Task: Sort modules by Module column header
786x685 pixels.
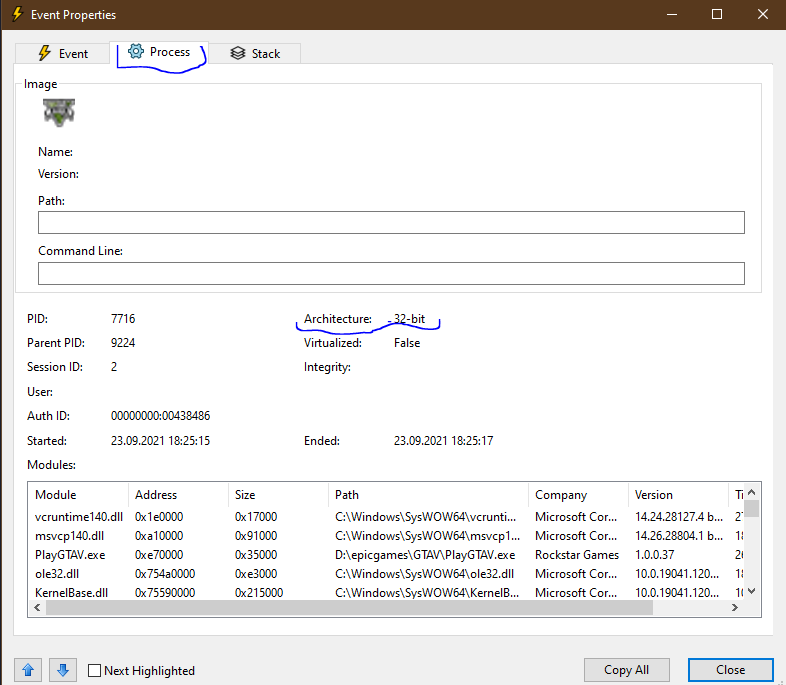Action: pyautogui.click(x=78, y=495)
